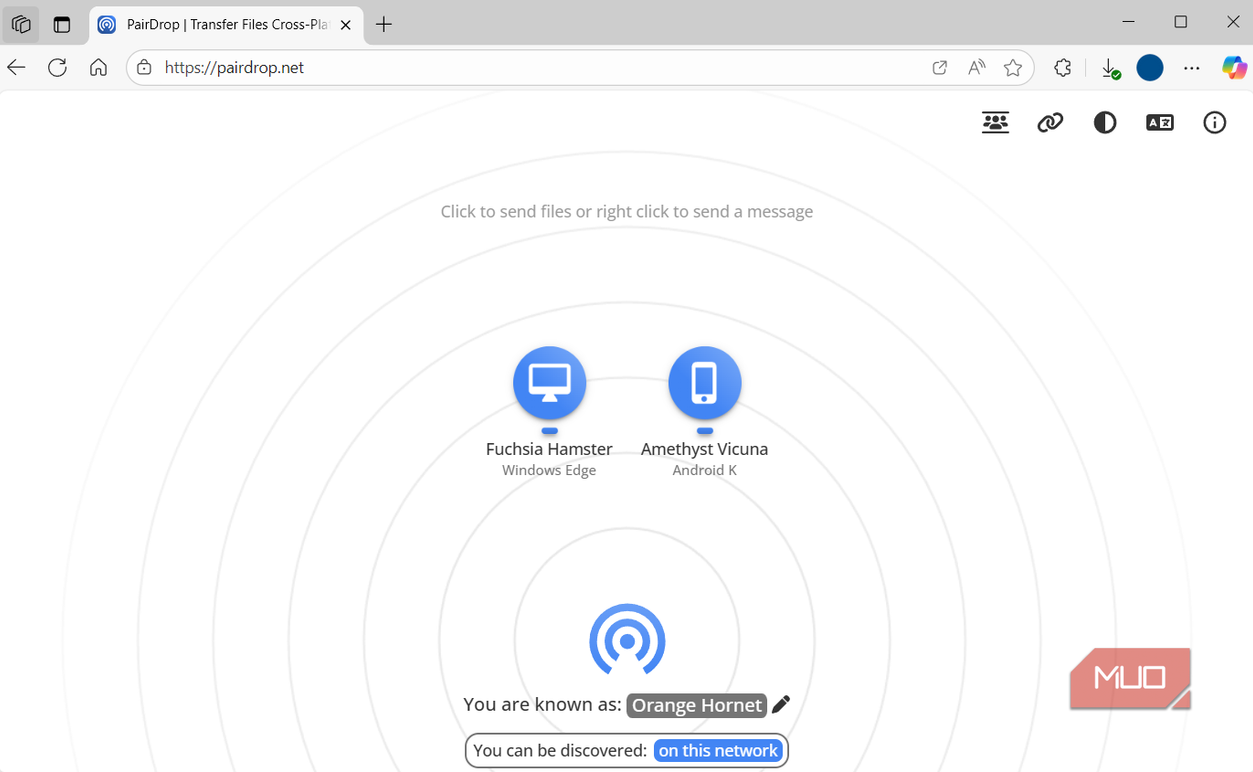Open the tab actions menu icon
The image size is (1253, 772).
coord(62,25)
